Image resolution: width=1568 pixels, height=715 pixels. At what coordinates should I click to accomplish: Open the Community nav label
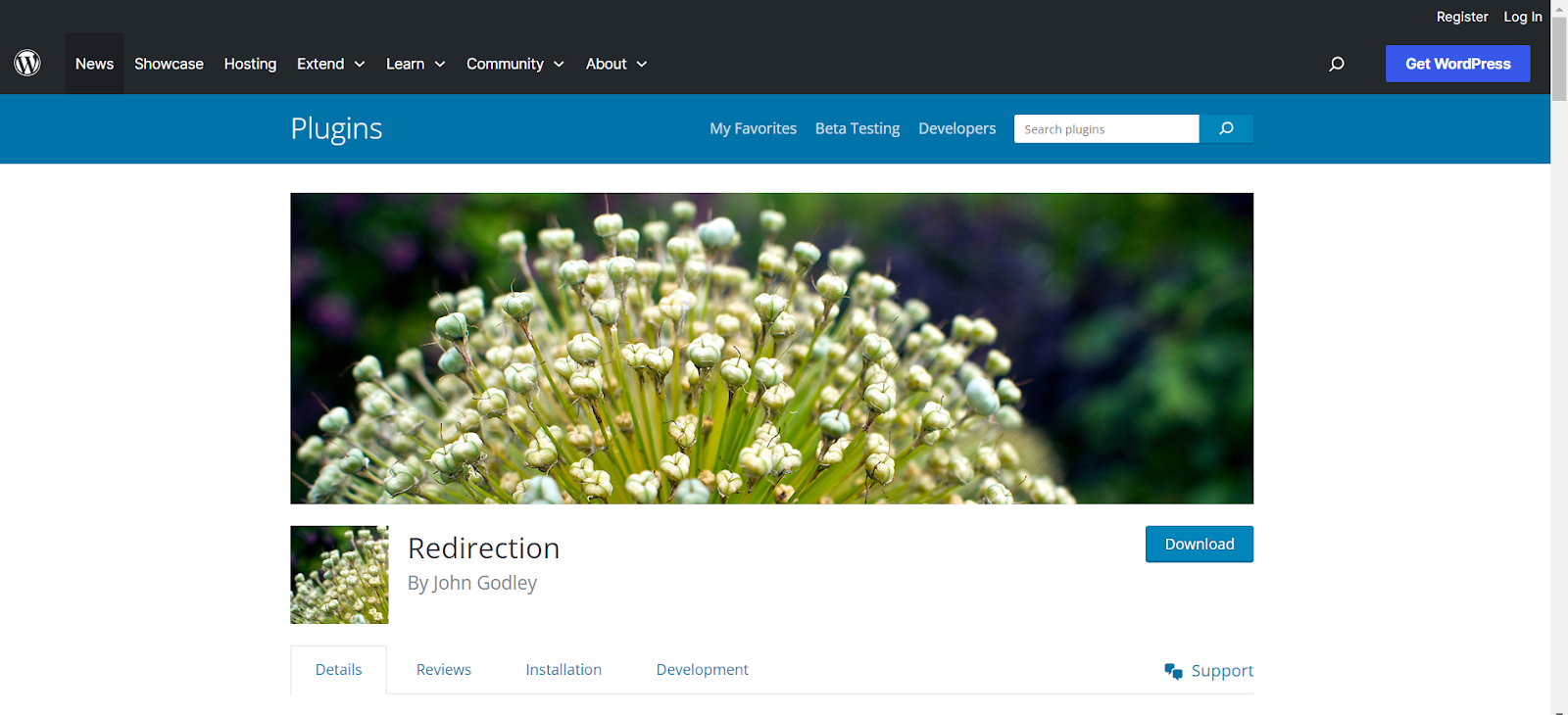coord(505,64)
